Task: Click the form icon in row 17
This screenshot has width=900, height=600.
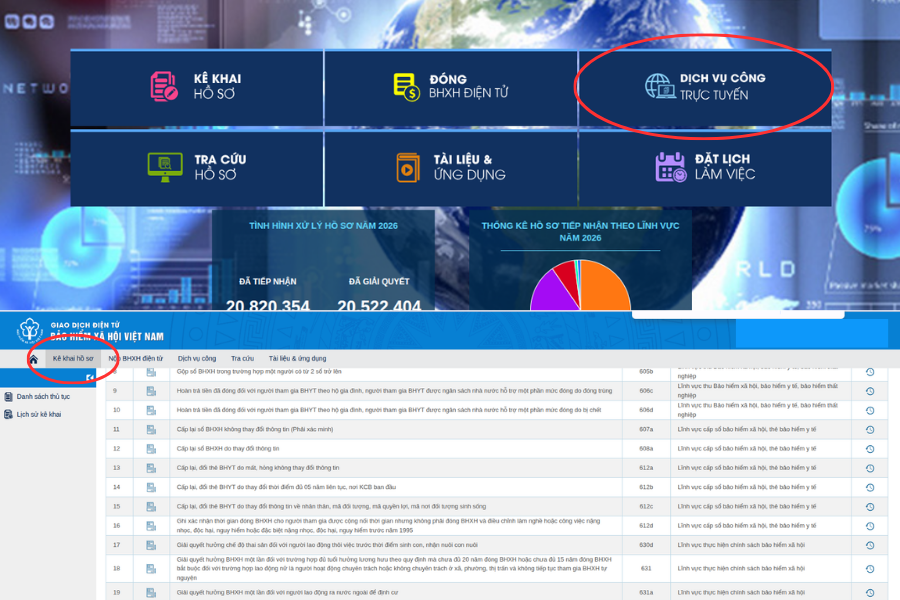Action: 151,545
